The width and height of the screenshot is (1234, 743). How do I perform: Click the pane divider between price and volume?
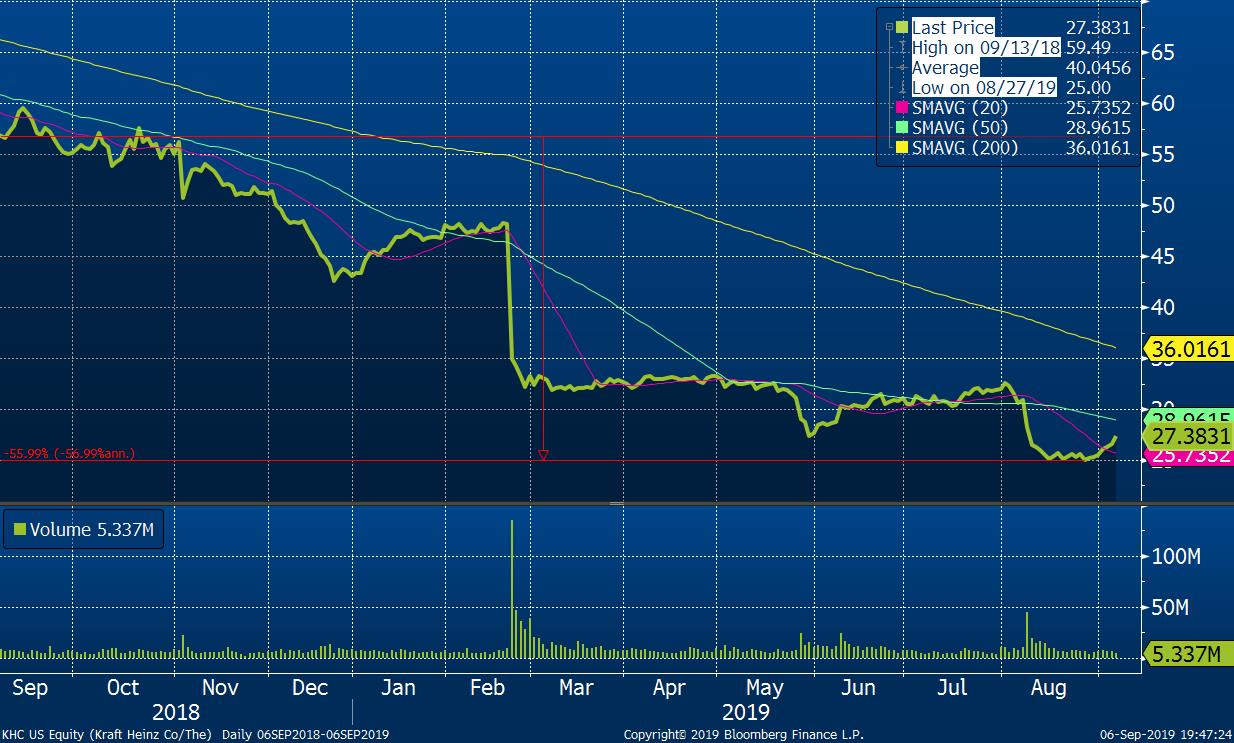(x=617, y=504)
